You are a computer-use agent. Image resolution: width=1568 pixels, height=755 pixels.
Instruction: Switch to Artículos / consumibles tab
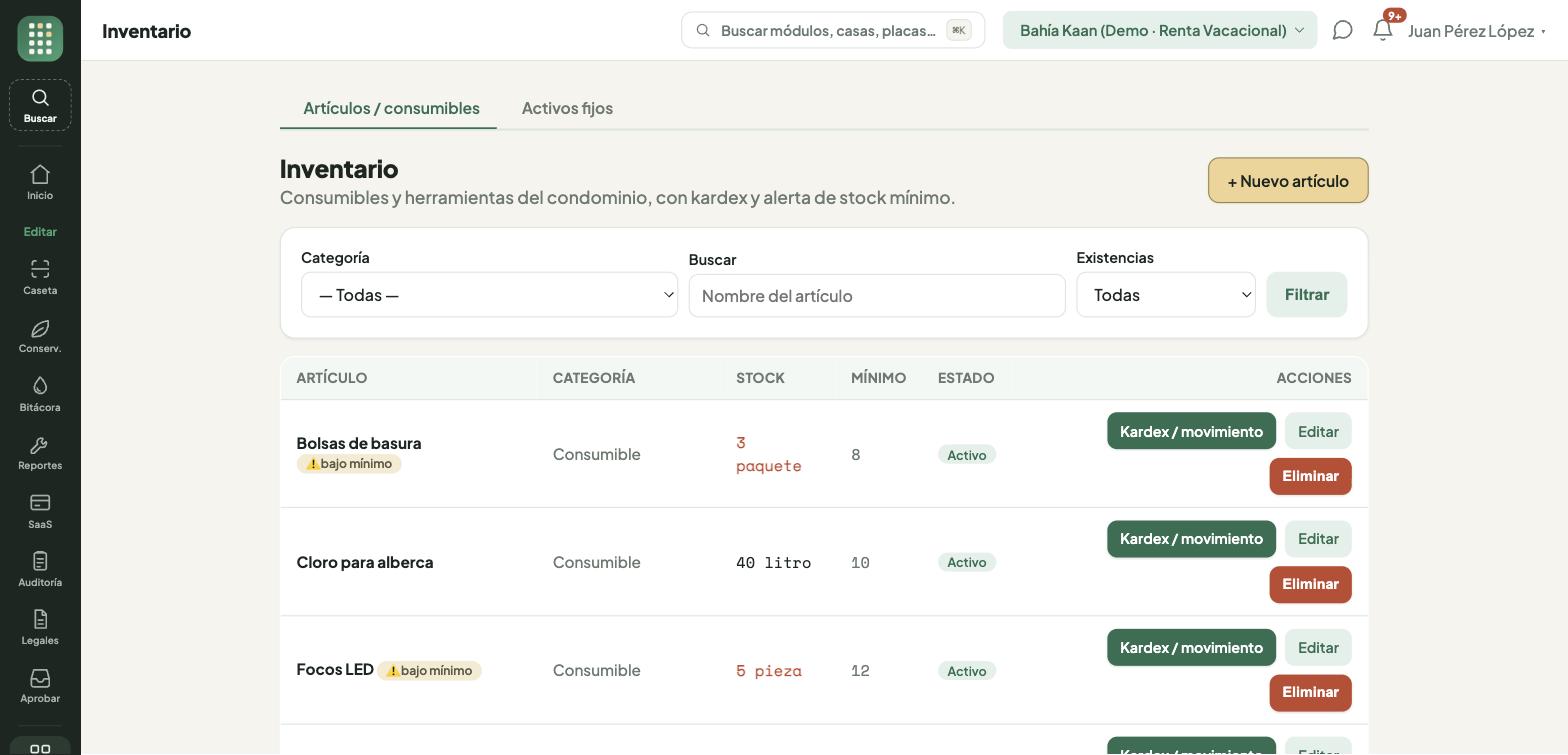point(391,108)
